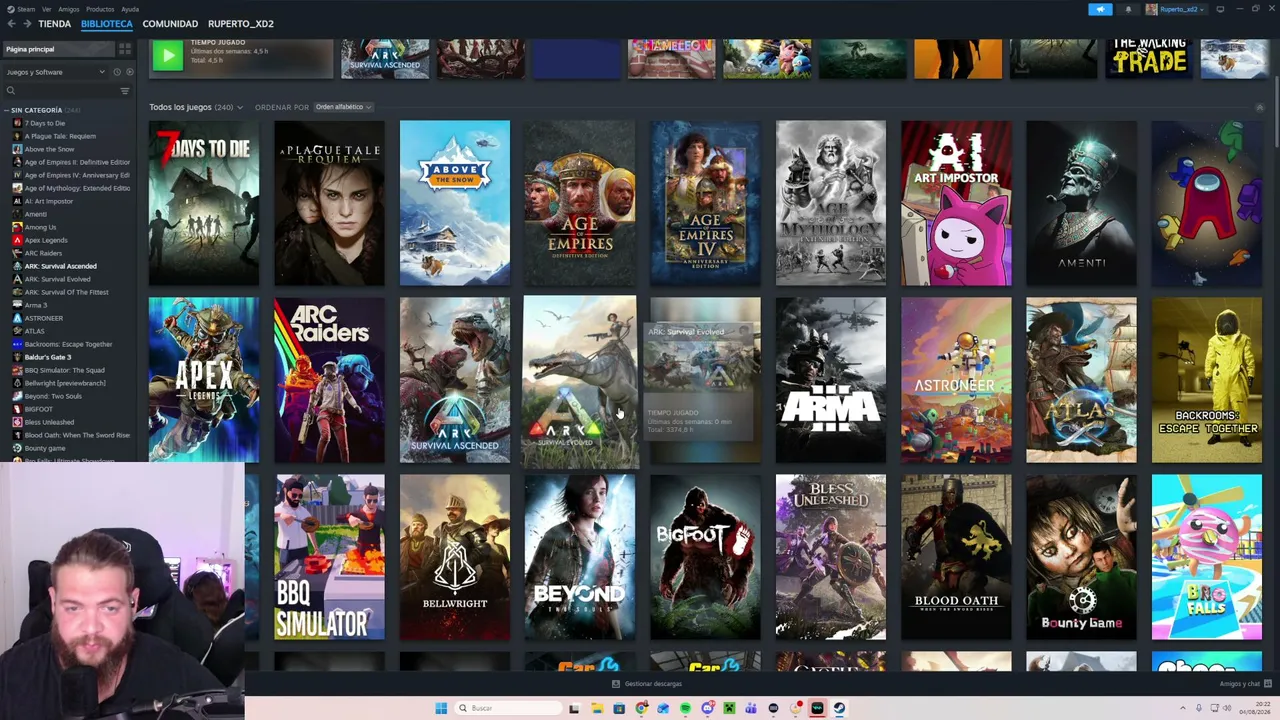Show hidden icons in system tray

click(1183, 708)
